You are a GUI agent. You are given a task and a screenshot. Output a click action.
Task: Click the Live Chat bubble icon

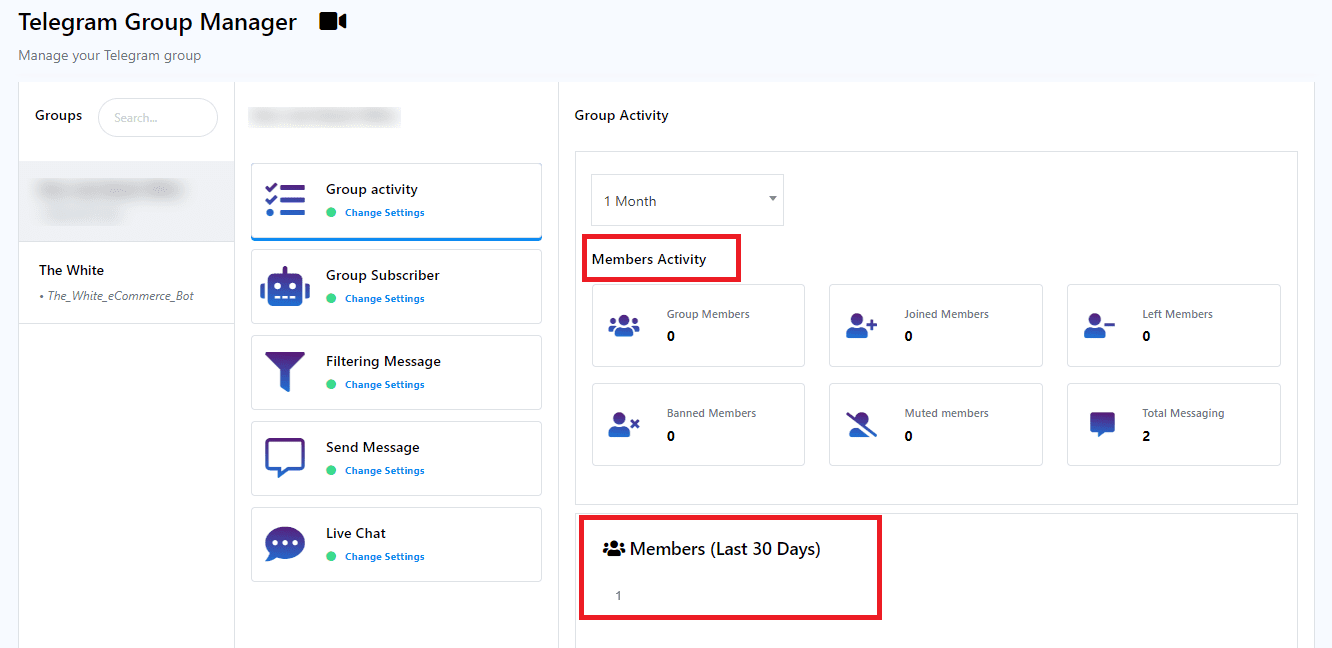click(285, 544)
